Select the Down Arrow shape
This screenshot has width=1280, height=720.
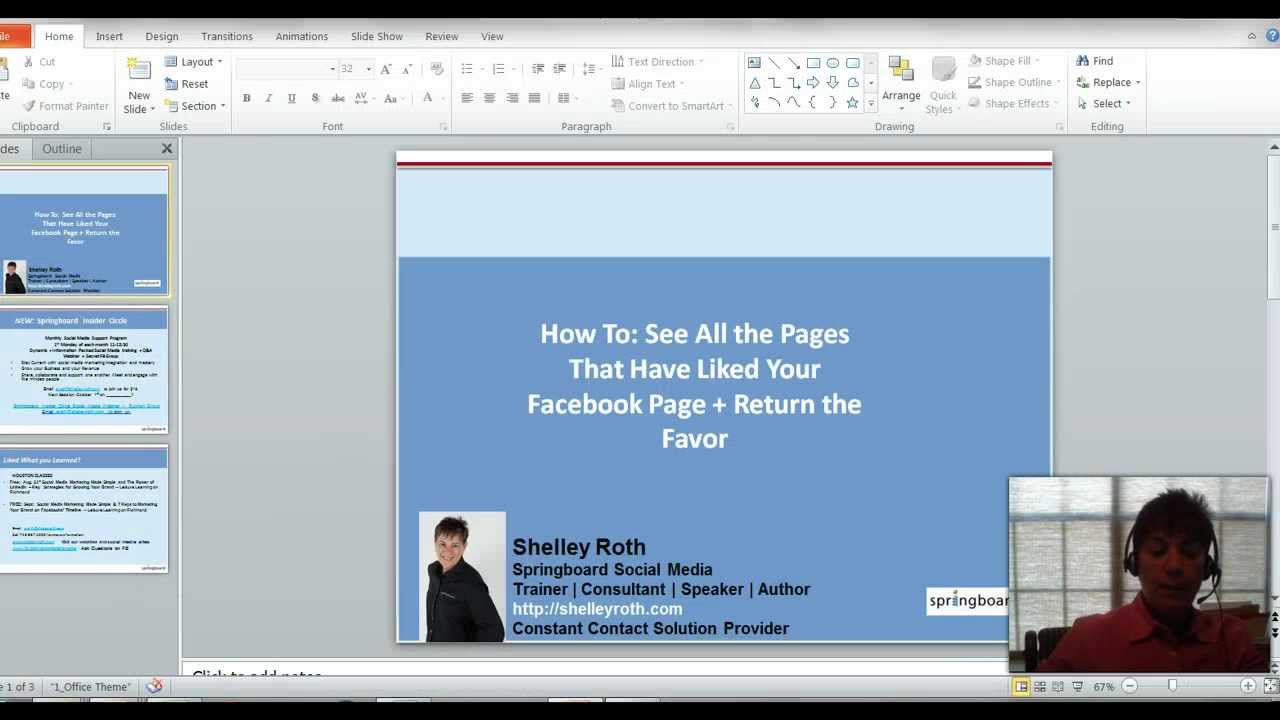pos(833,83)
